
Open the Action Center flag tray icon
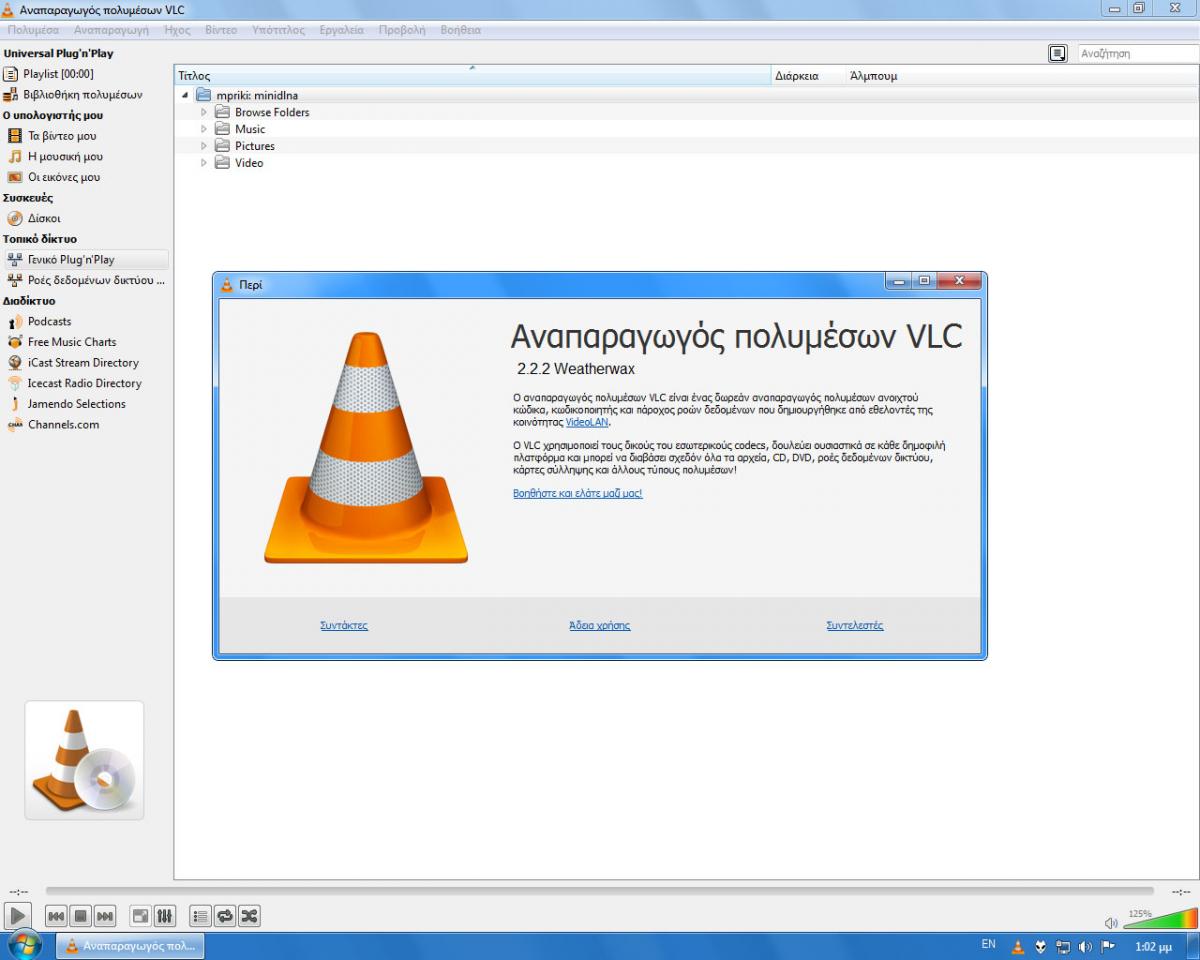coord(1108,946)
